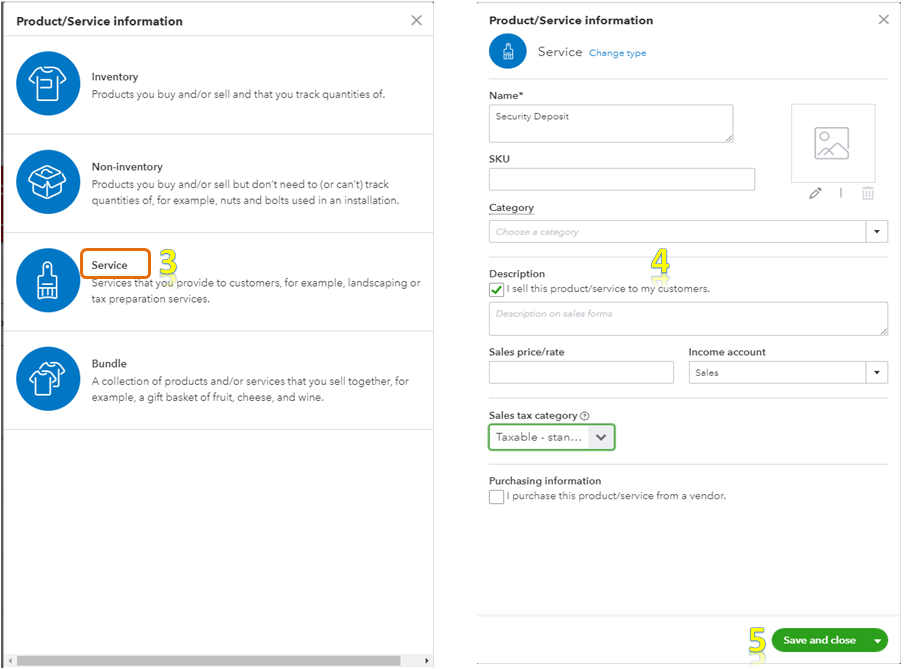The width and height of the screenshot is (909, 669).
Task: Click the Bundle shirts icon
Action: click(48, 379)
